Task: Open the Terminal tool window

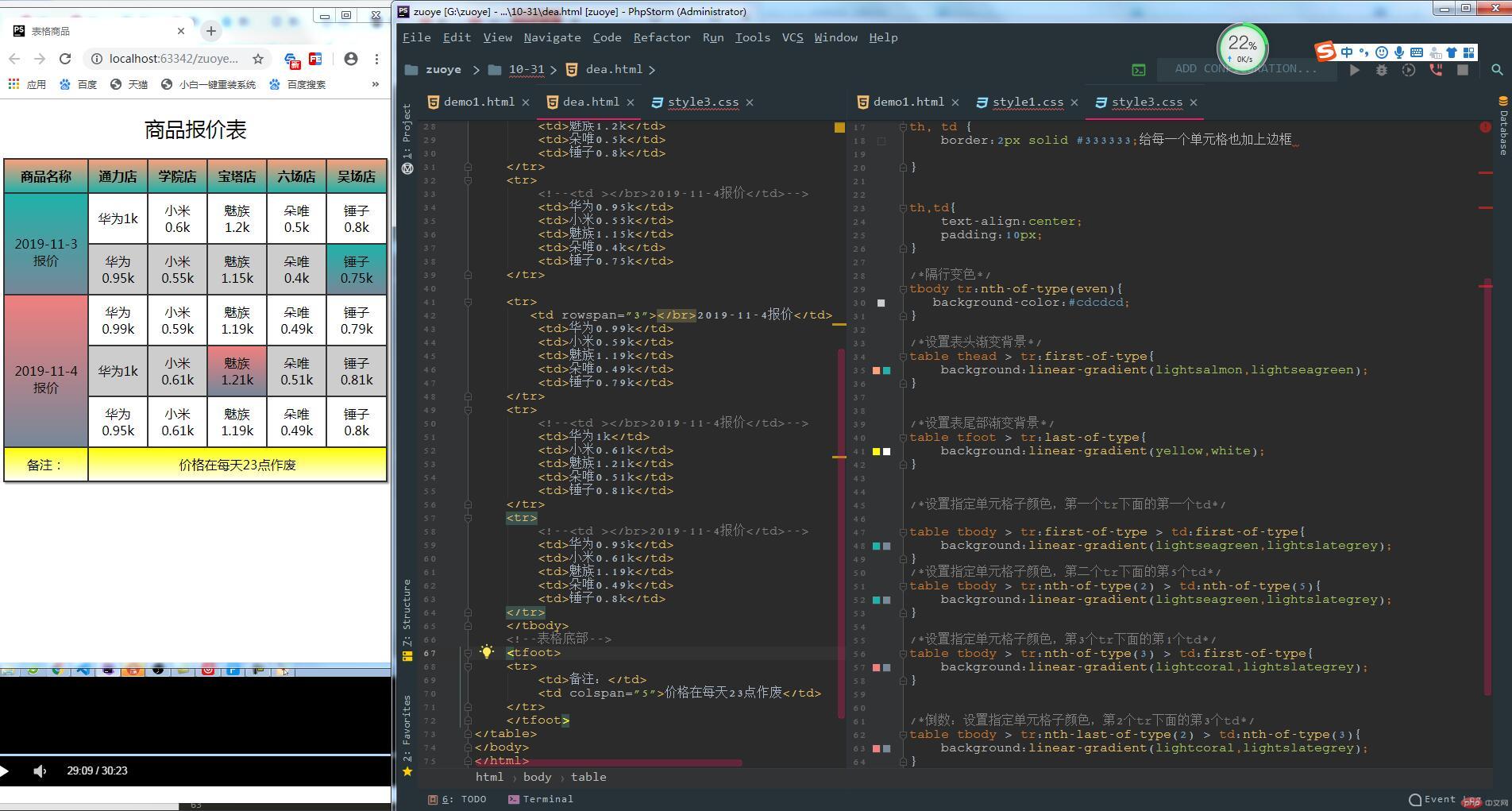Action: [541, 799]
